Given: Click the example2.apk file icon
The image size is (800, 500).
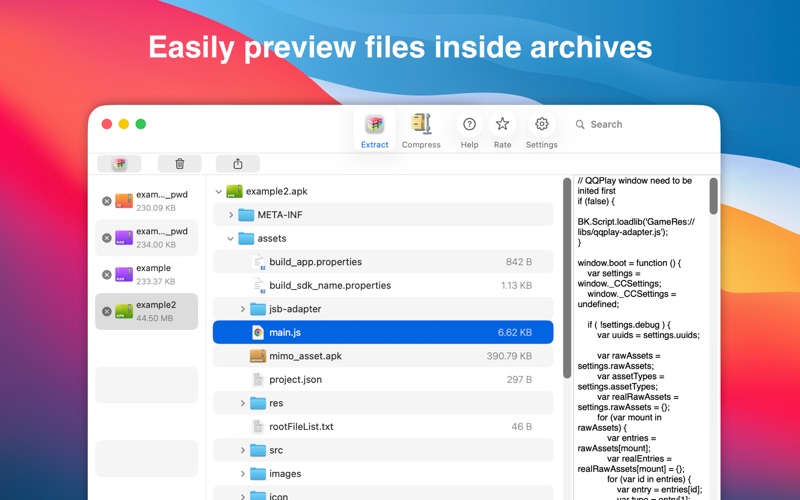Looking at the screenshot, I should (234, 191).
